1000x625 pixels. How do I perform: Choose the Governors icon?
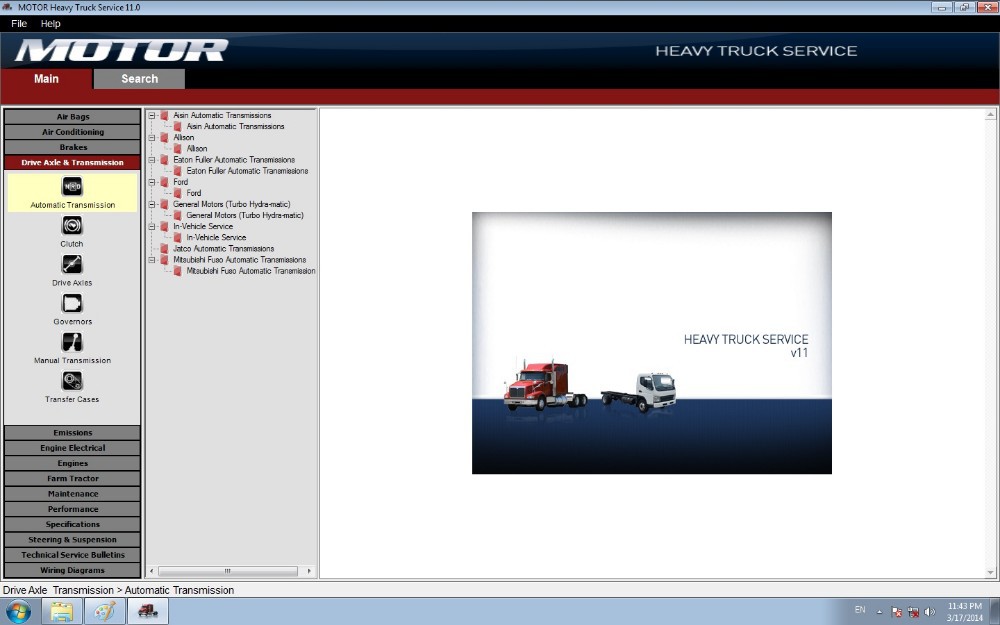click(72, 303)
